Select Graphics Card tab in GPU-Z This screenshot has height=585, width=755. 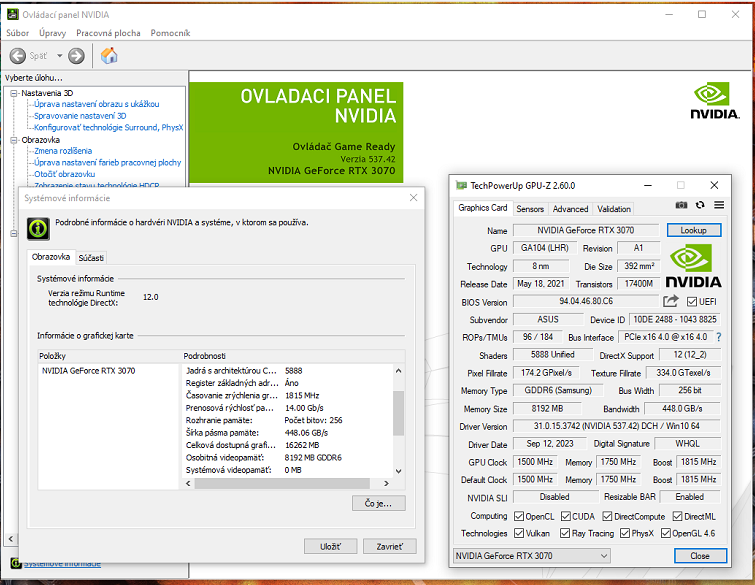[482, 208]
